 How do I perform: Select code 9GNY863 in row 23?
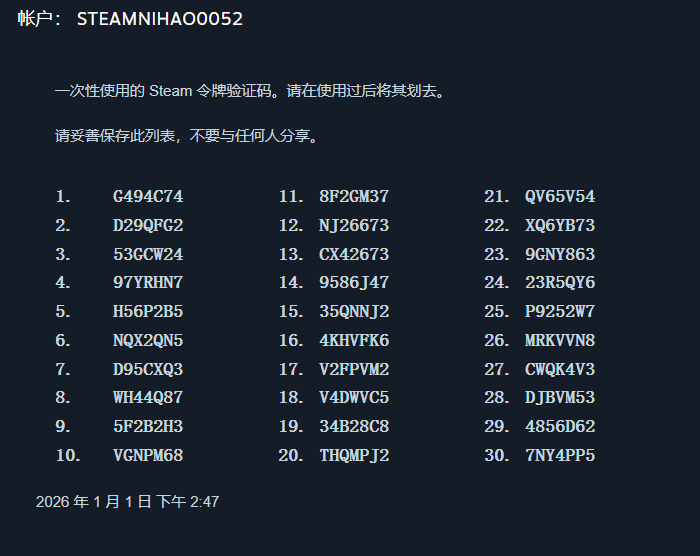coord(560,254)
